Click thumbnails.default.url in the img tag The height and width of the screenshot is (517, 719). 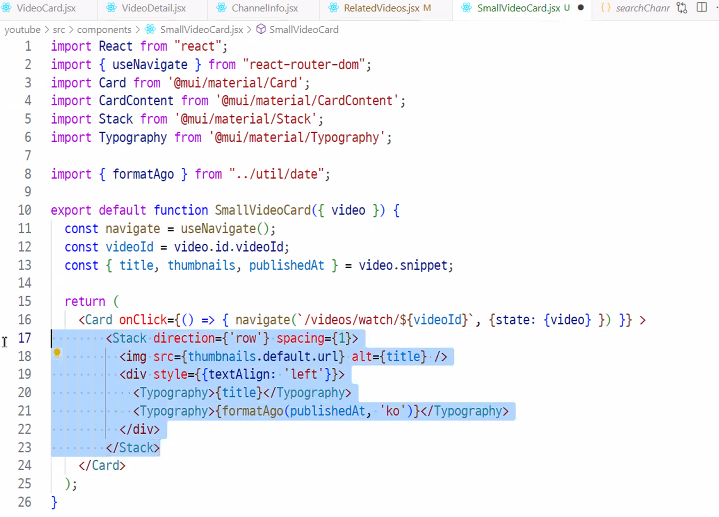tap(263, 356)
